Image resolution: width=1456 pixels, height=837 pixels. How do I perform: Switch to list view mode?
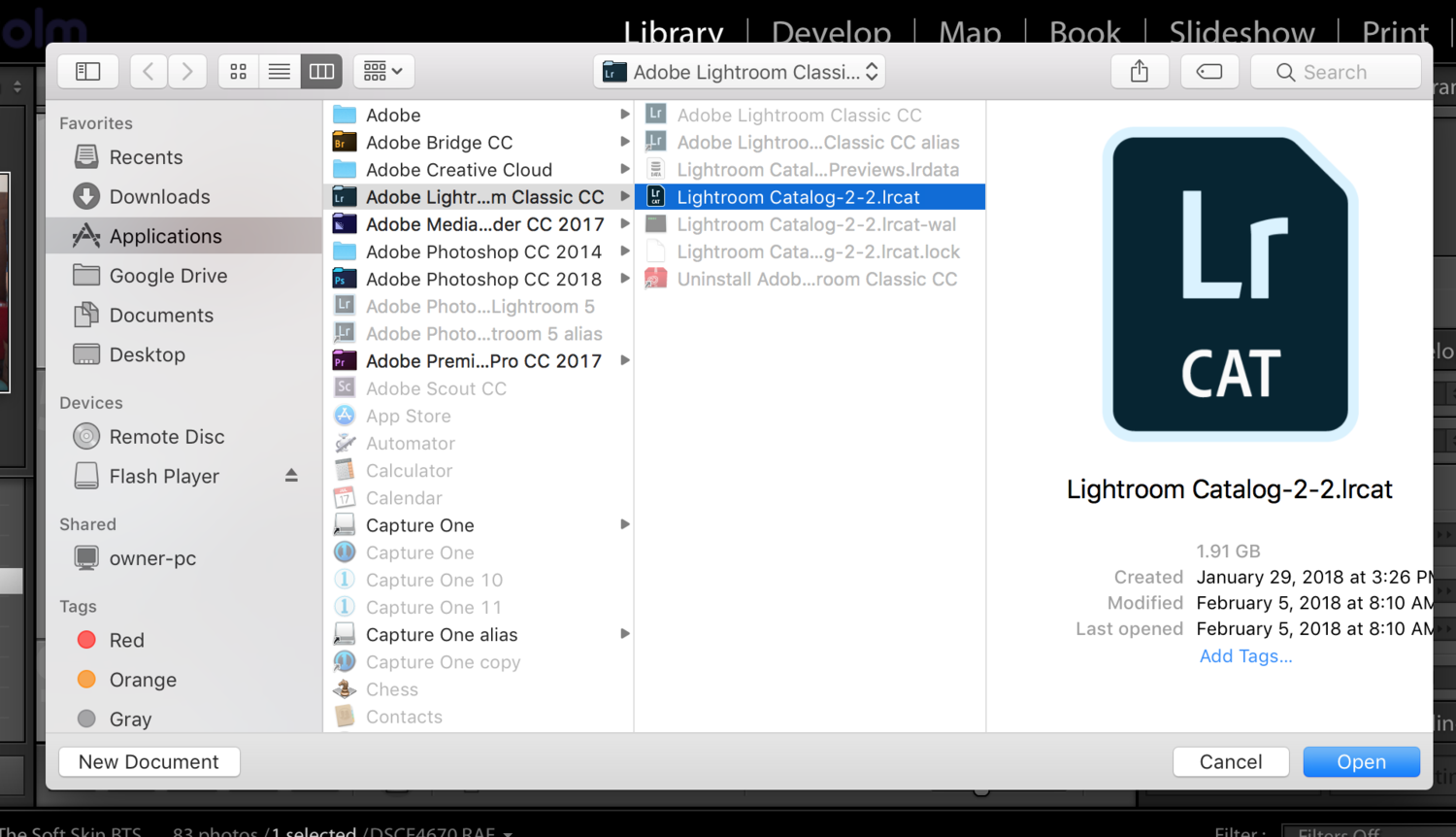[x=280, y=72]
